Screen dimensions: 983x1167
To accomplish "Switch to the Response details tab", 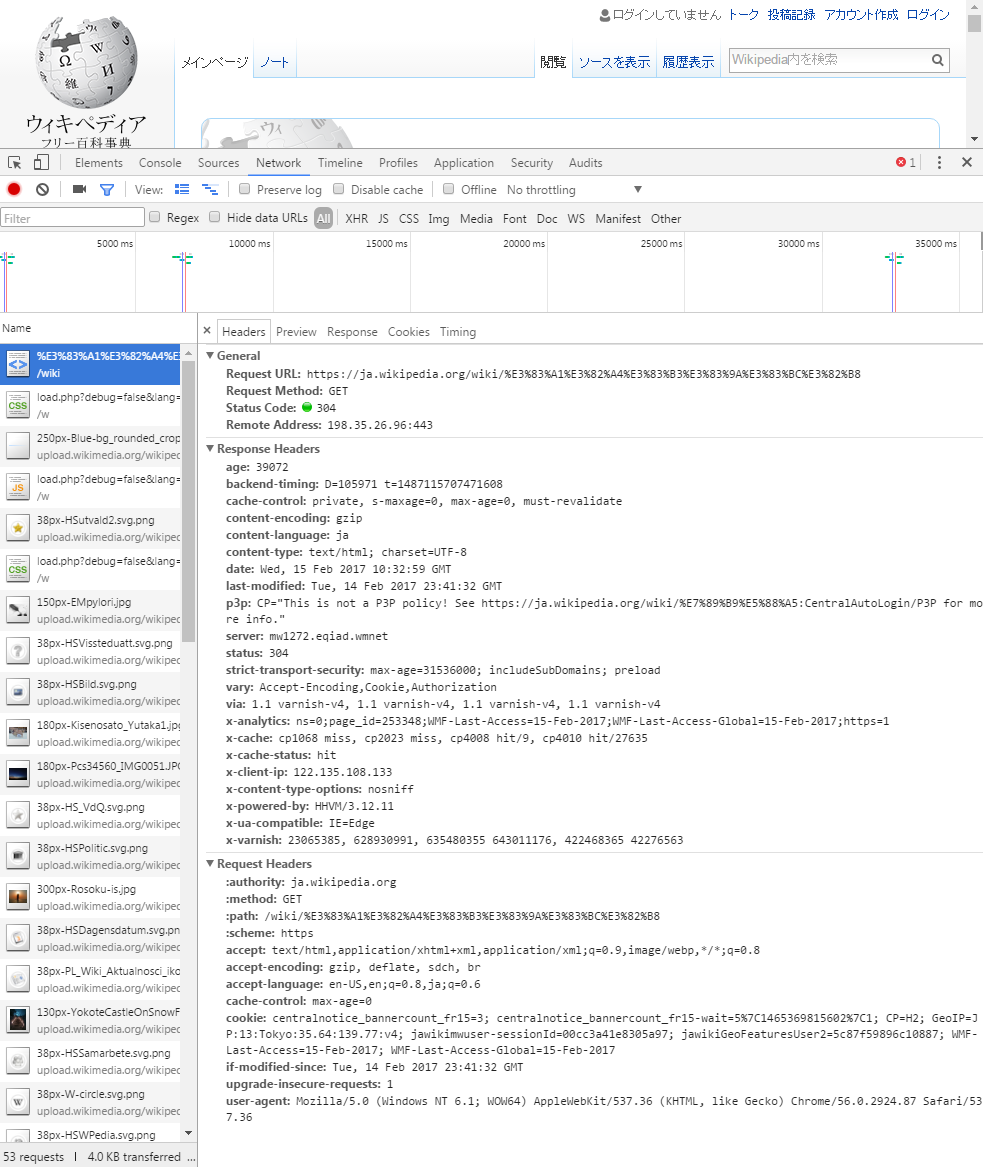I will click(352, 332).
